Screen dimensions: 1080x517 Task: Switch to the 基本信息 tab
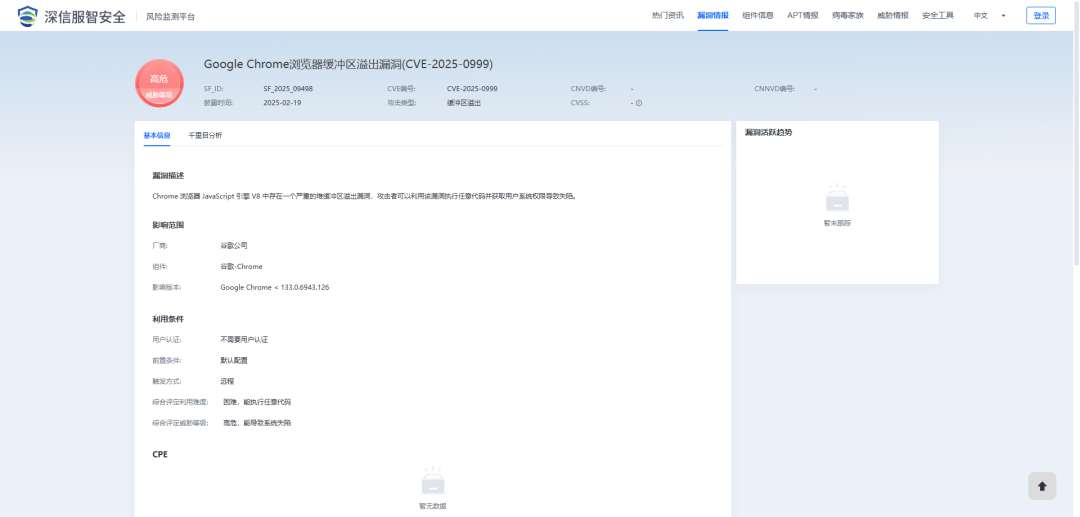157,135
